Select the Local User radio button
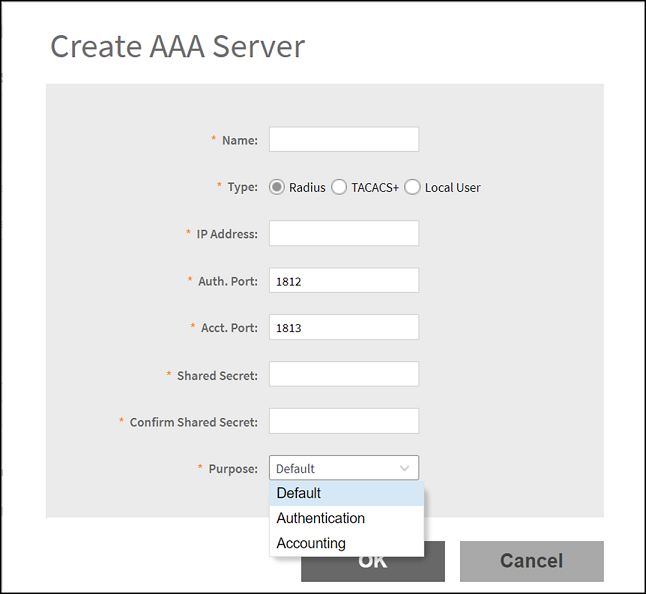646x594 pixels. tap(412, 187)
